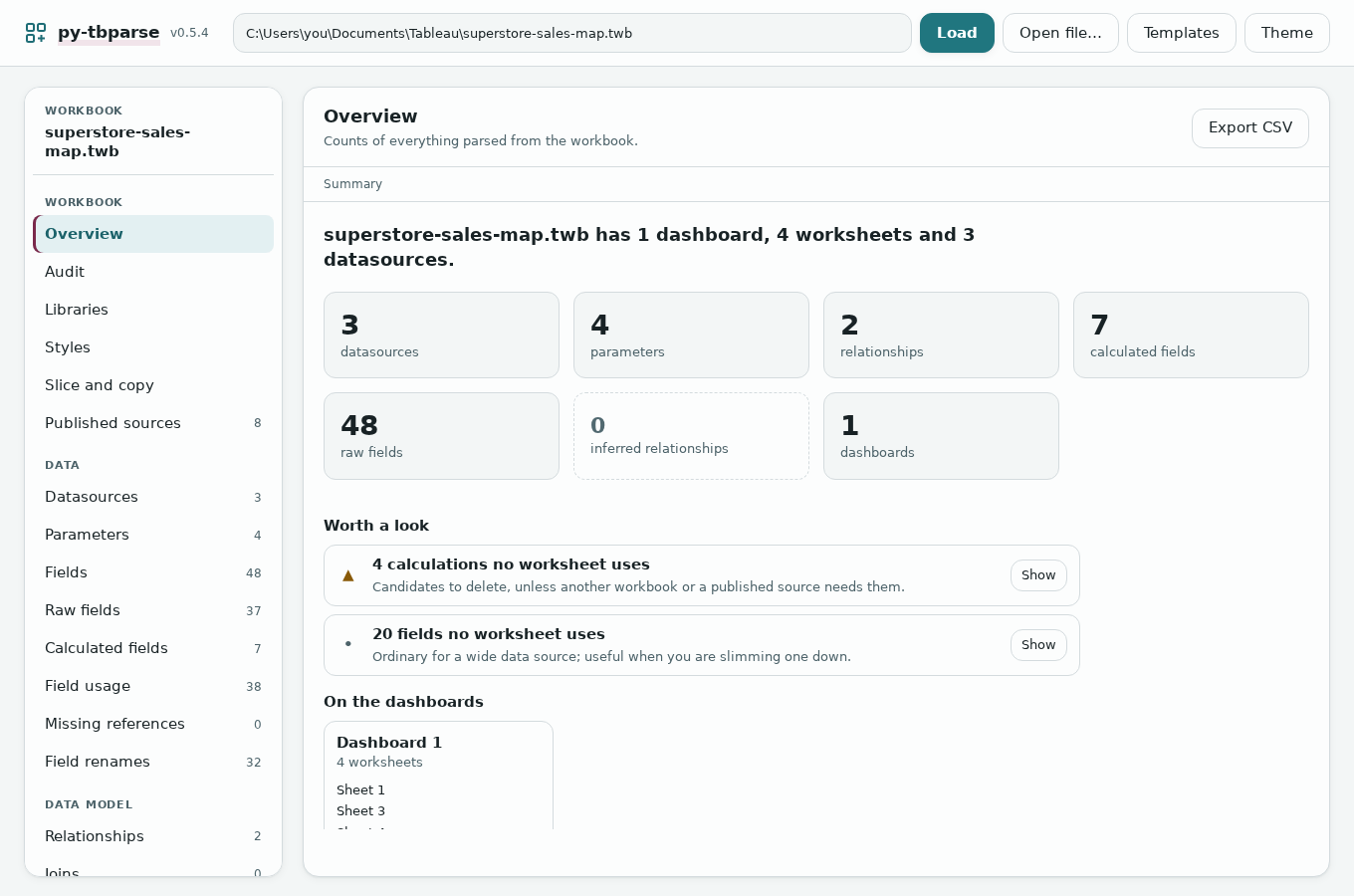This screenshot has width=1354, height=896.
Task: Open the Styles page
Action: tap(153, 347)
